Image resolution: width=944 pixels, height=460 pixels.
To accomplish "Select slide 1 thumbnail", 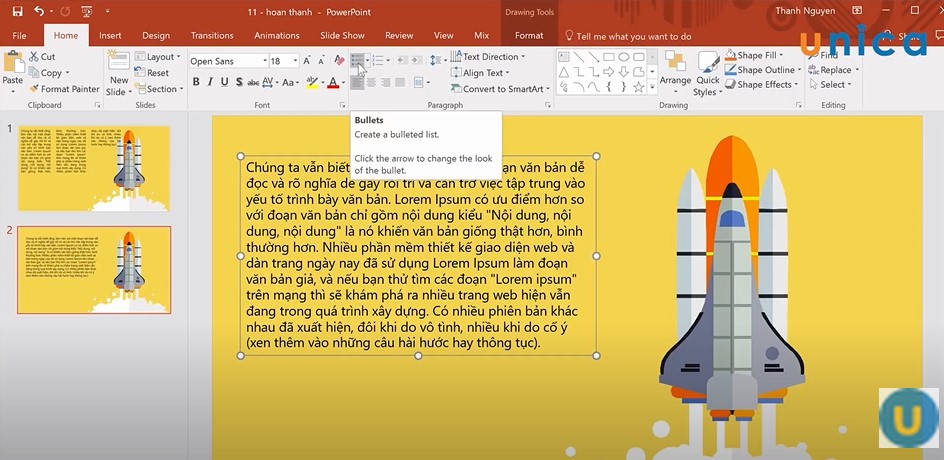I will click(x=94, y=168).
